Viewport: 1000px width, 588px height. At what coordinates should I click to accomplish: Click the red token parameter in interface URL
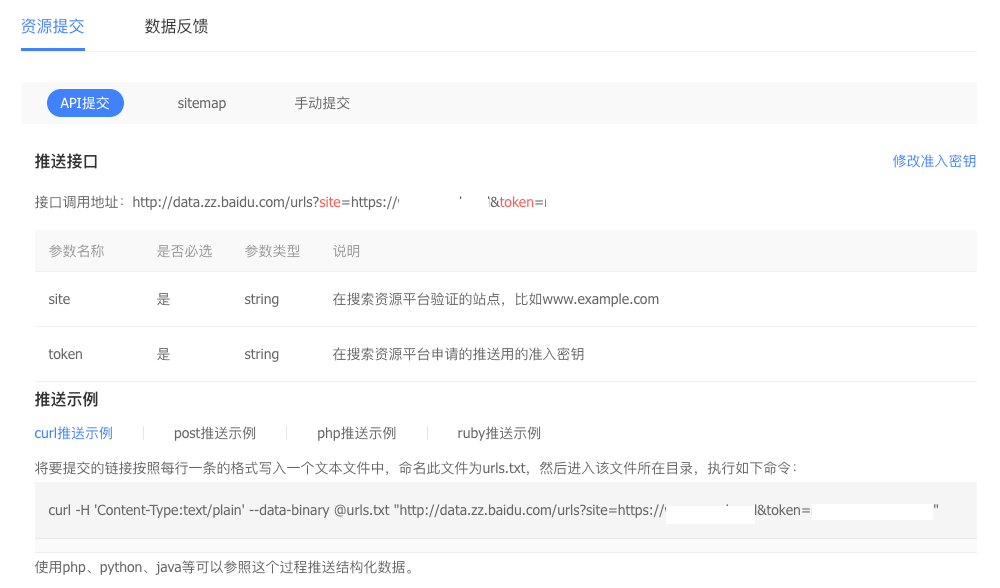click(x=516, y=202)
